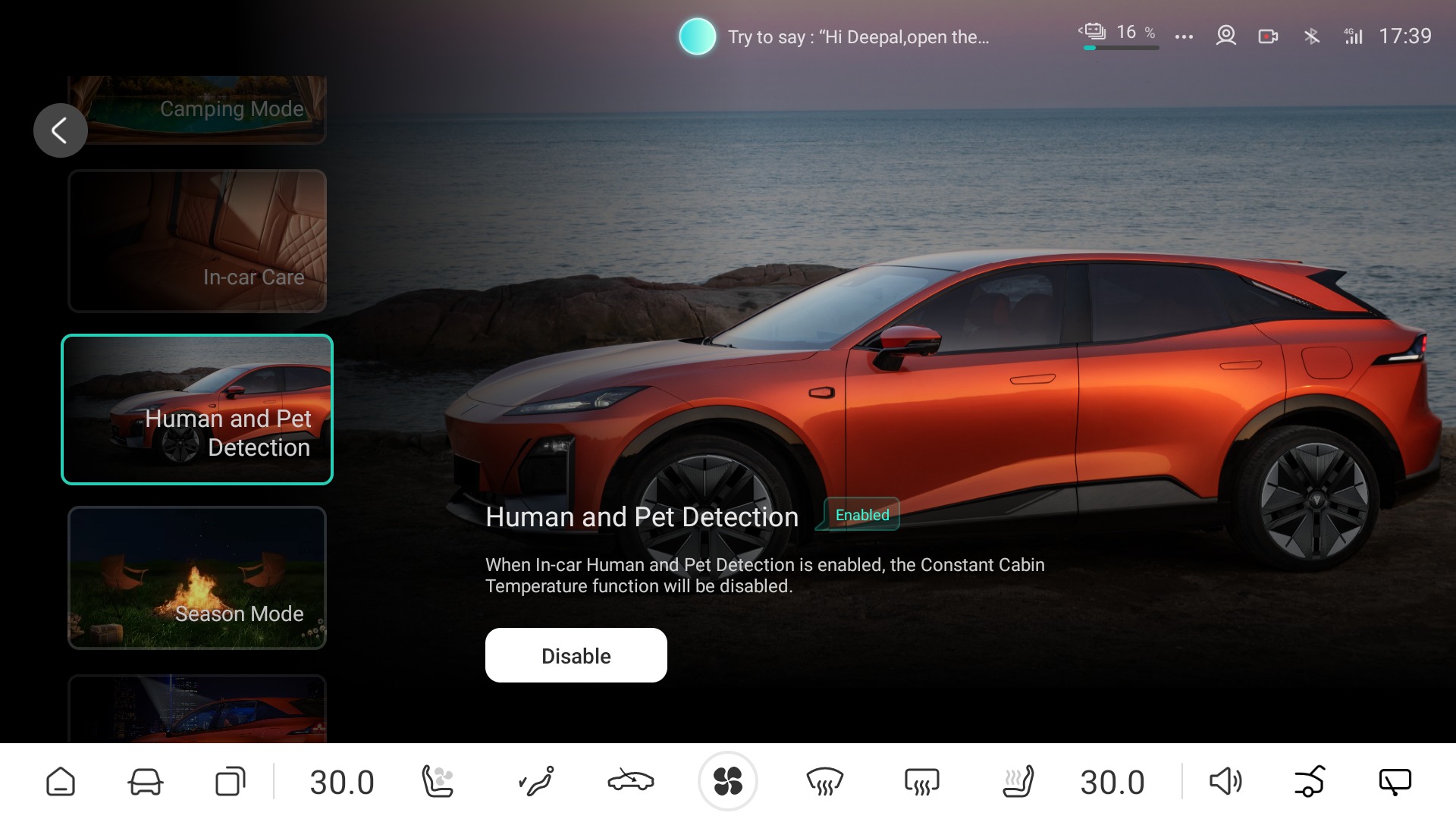
Task: Select the Season Mode card
Action: pos(197,578)
